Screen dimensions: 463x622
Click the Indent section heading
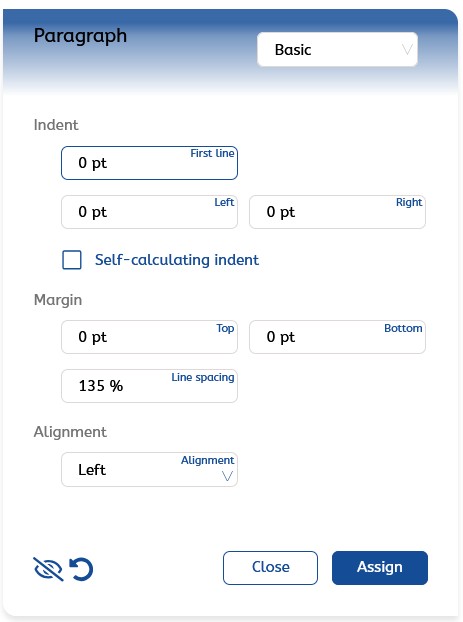coord(56,125)
